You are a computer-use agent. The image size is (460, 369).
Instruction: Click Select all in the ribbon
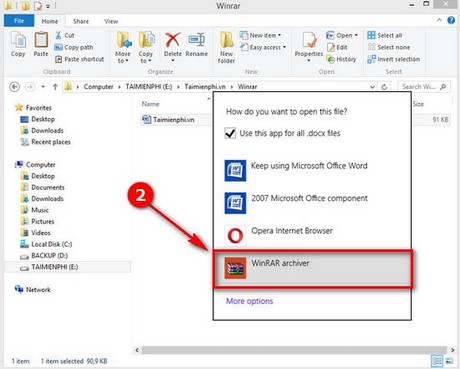385,35
